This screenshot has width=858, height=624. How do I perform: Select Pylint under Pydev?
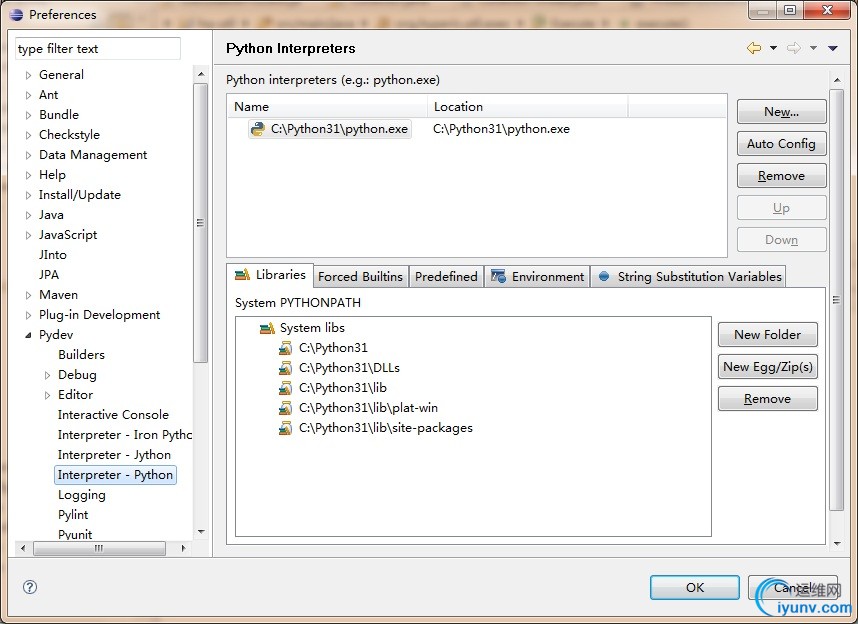click(x=73, y=515)
